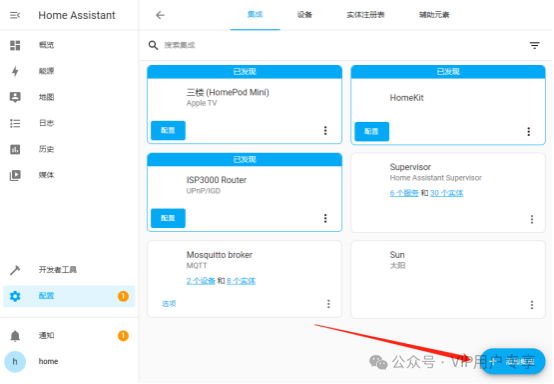The image size is (554, 384).
Task: Switch to the 集成 integrations tab
Action: click(x=255, y=15)
